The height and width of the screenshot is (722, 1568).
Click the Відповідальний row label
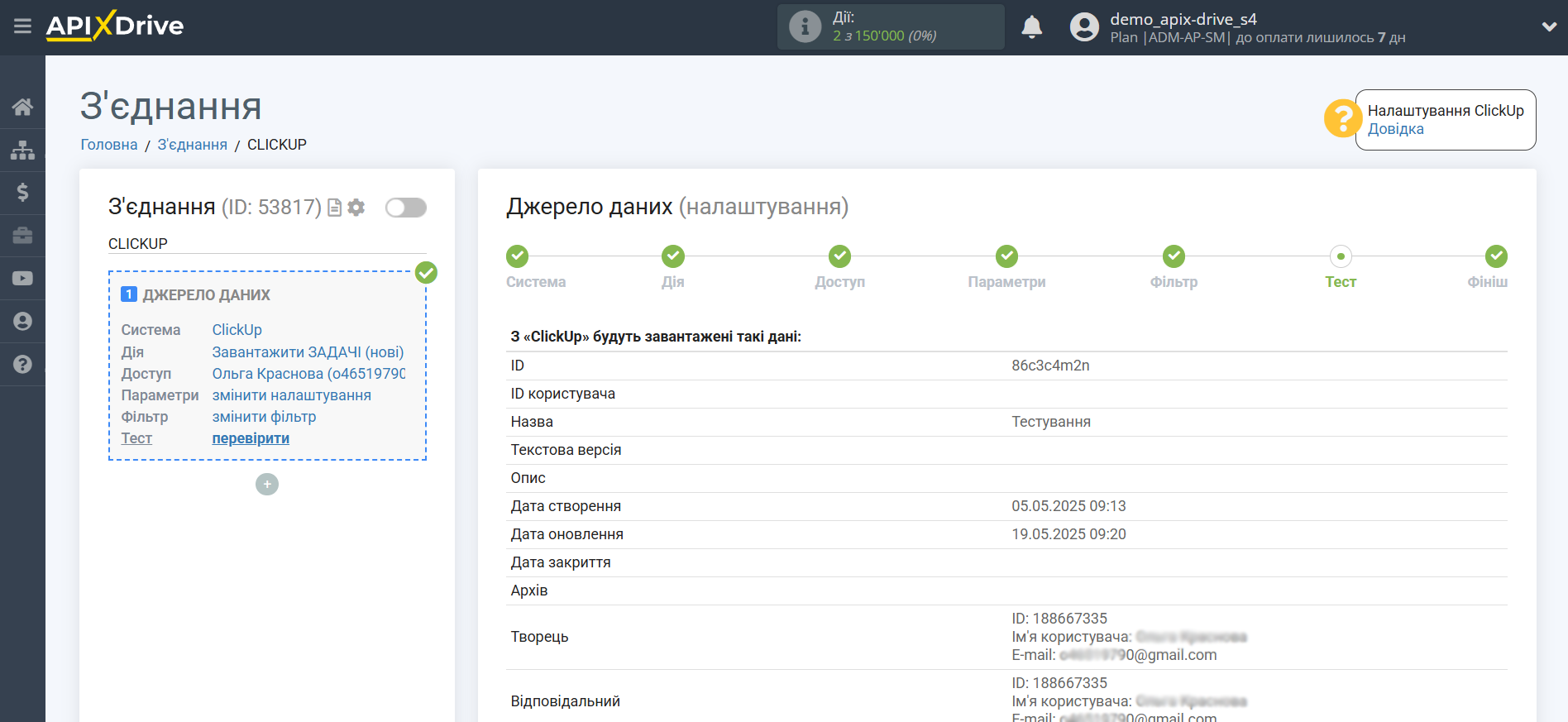565,701
